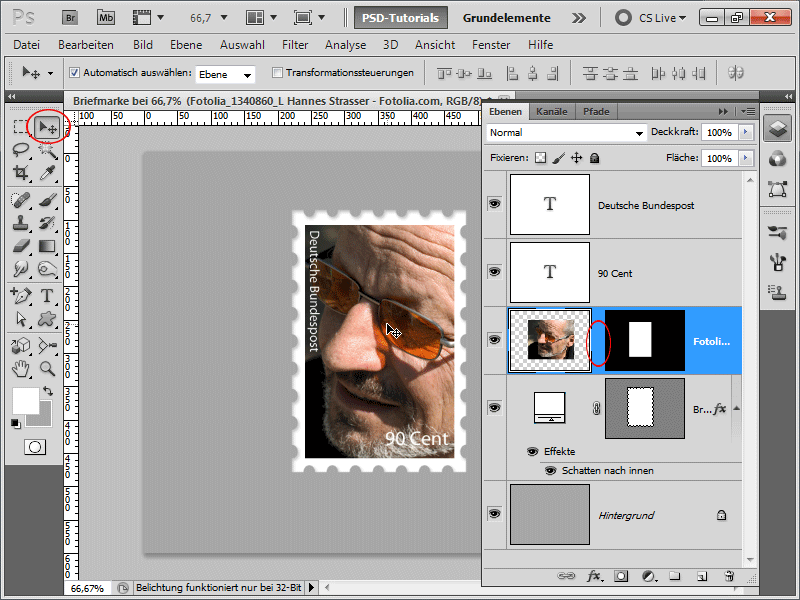Open the Bearbeiten menu
The image size is (800, 600).
(86, 45)
